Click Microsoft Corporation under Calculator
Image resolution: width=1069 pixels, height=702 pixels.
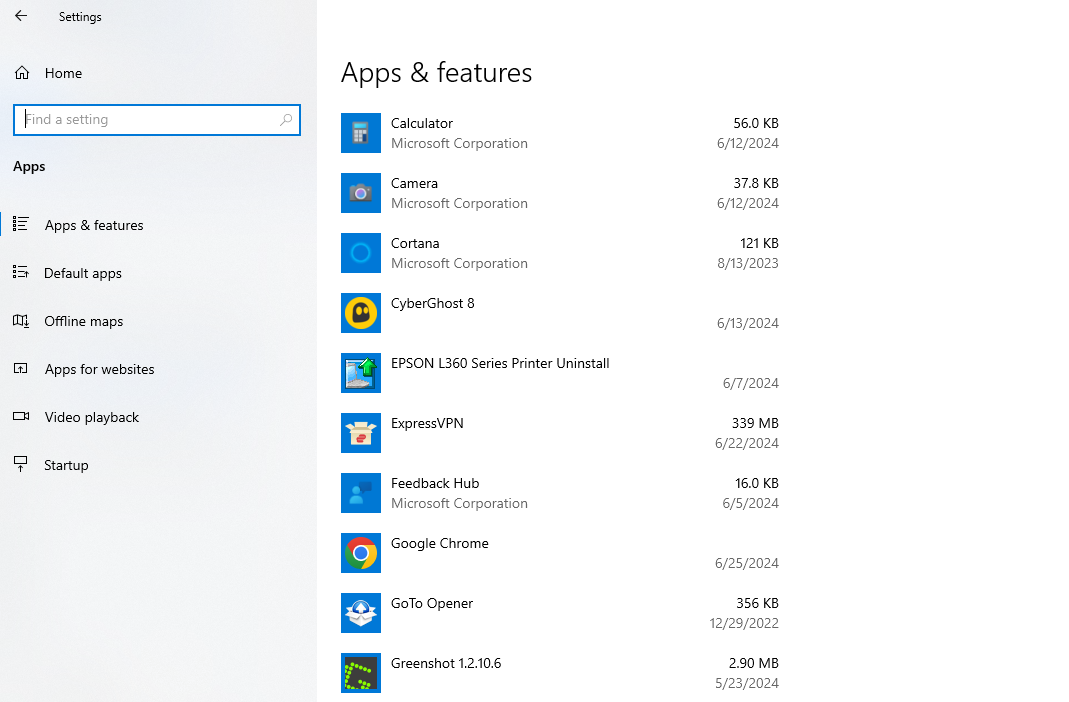tap(459, 143)
